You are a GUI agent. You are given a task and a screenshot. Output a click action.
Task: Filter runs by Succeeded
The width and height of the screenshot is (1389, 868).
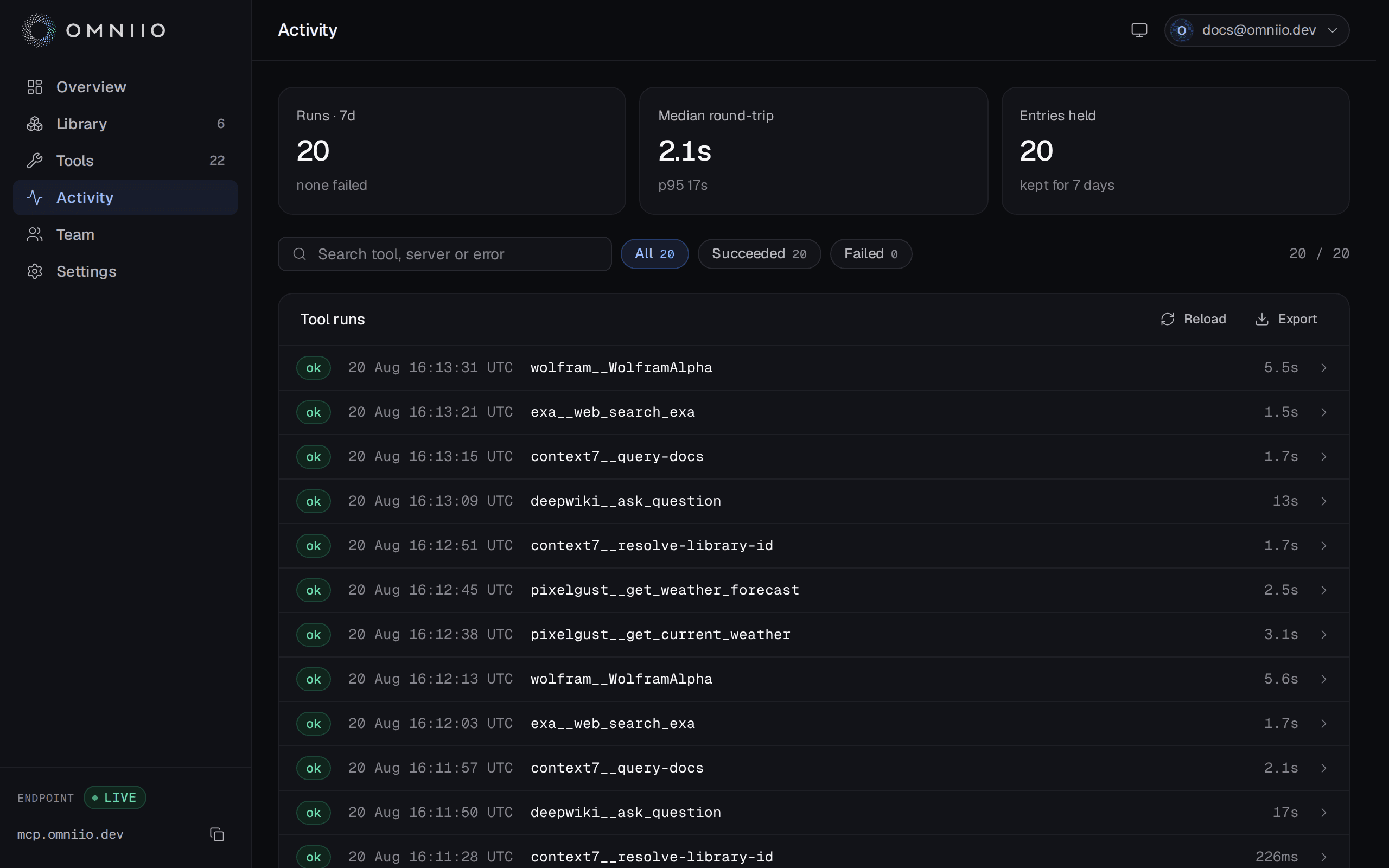[759, 254]
